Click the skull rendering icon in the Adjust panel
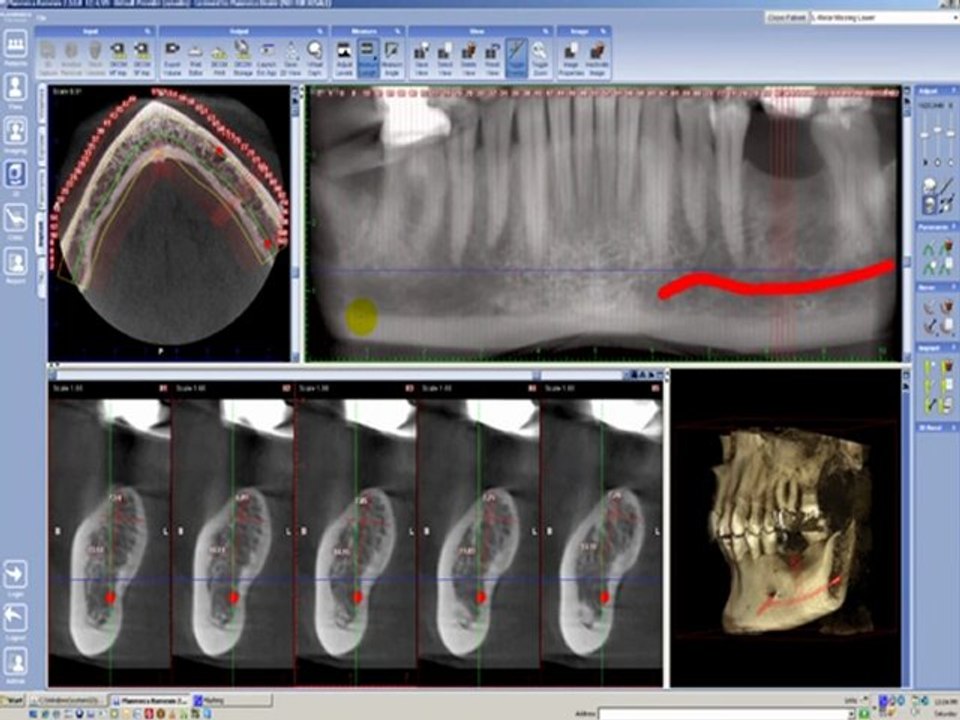Image resolution: width=960 pixels, height=720 pixels. coord(929,186)
